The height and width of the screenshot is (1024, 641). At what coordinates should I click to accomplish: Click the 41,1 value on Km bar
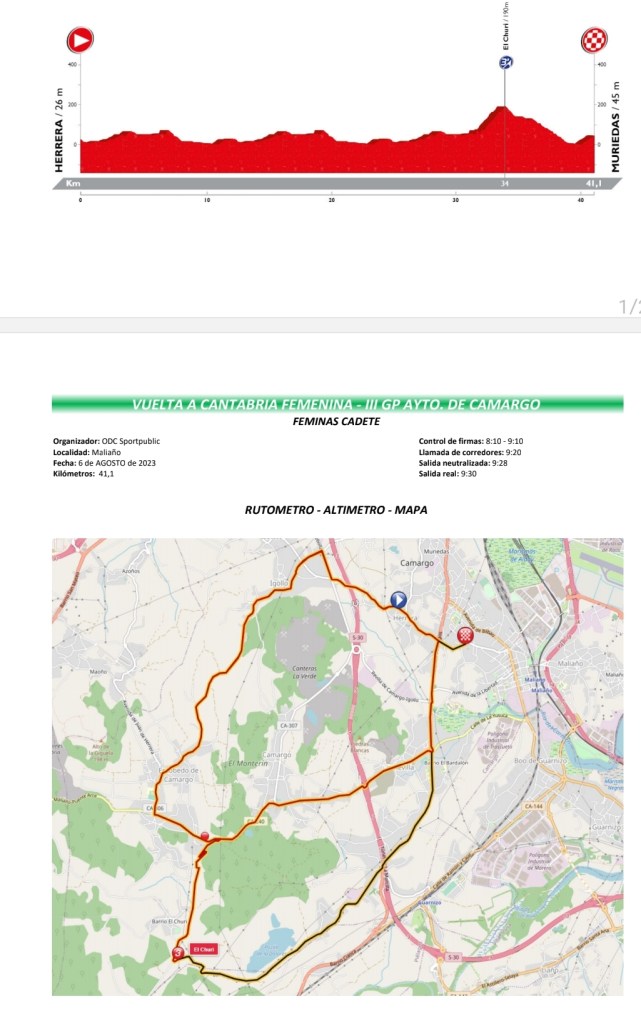592,184
